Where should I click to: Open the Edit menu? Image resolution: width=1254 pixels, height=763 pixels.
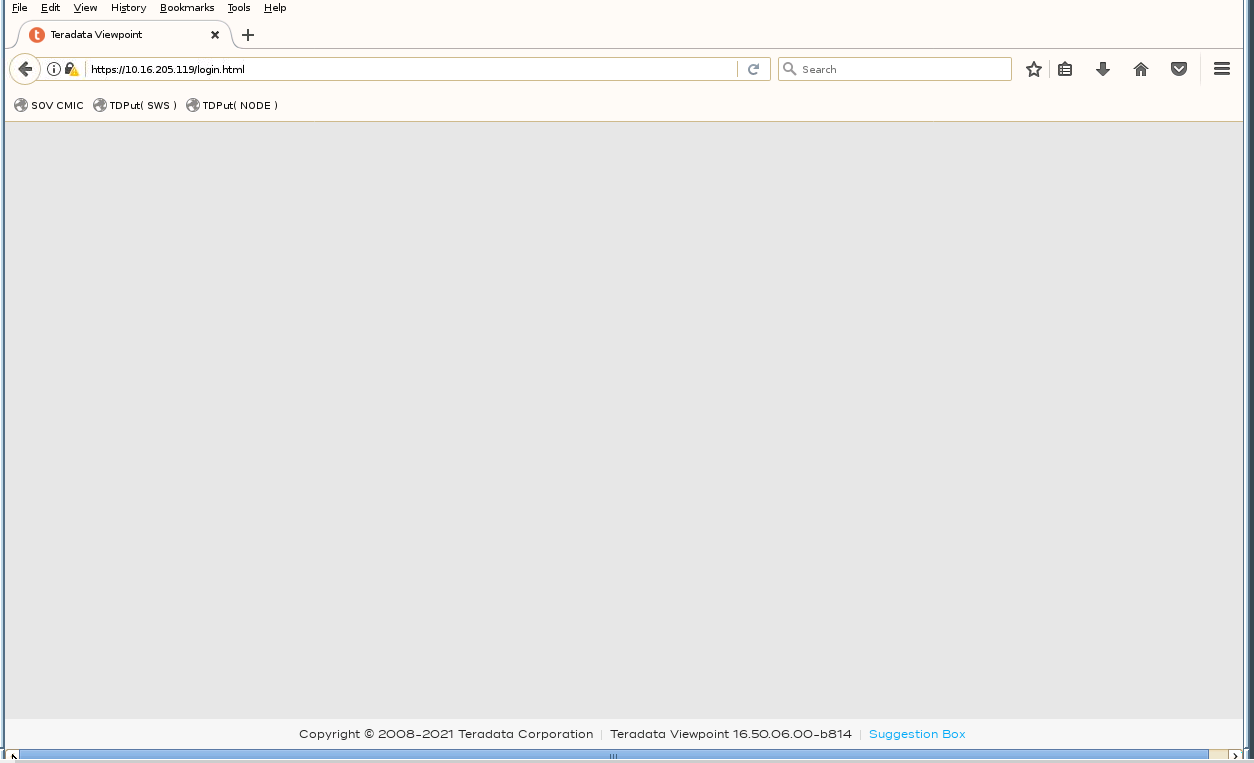pyautogui.click(x=50, y=7)
